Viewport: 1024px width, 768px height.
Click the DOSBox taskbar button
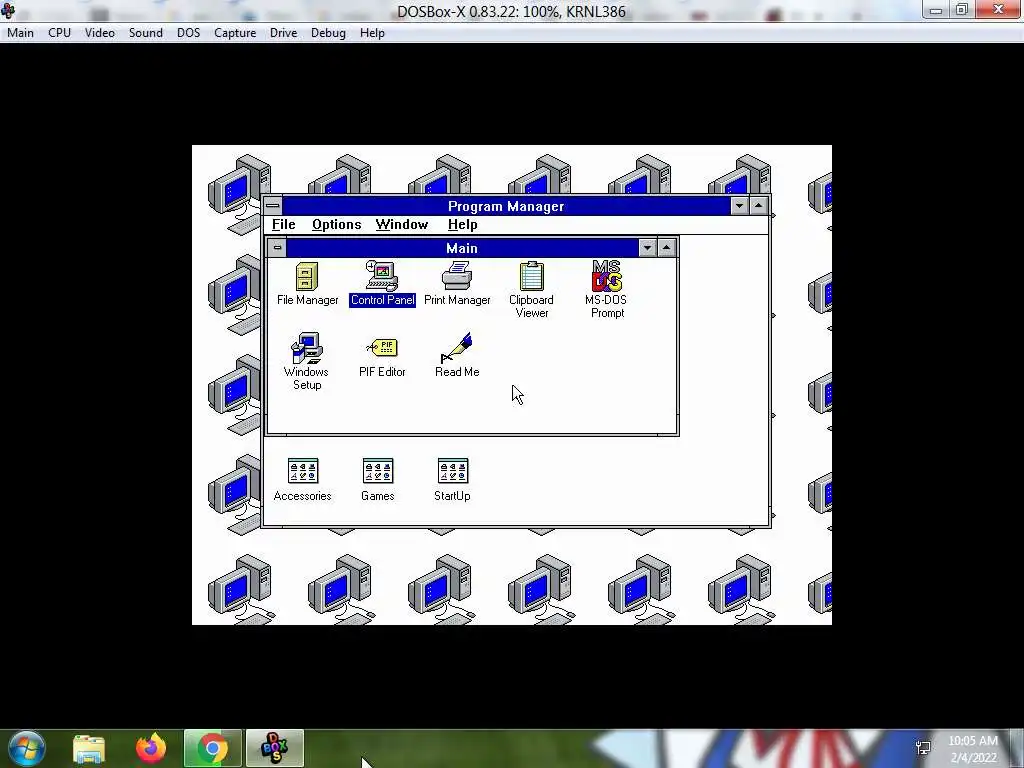click(274, 748)
